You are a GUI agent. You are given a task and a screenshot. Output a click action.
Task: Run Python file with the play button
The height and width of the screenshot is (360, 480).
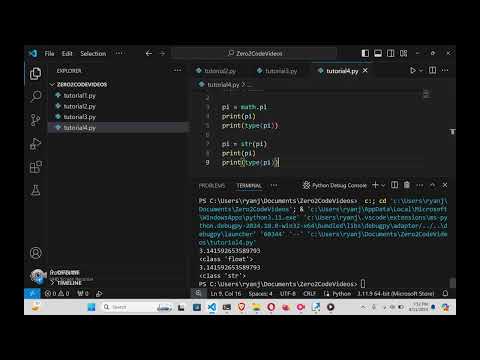tap(413, 71)
